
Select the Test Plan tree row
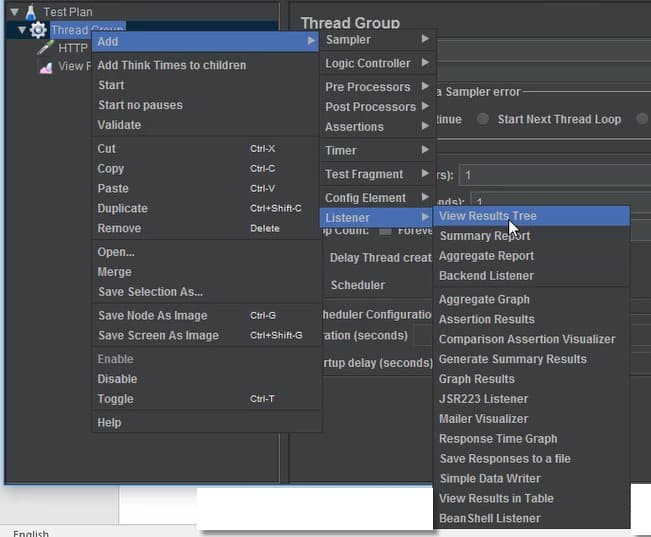[68, 12]
